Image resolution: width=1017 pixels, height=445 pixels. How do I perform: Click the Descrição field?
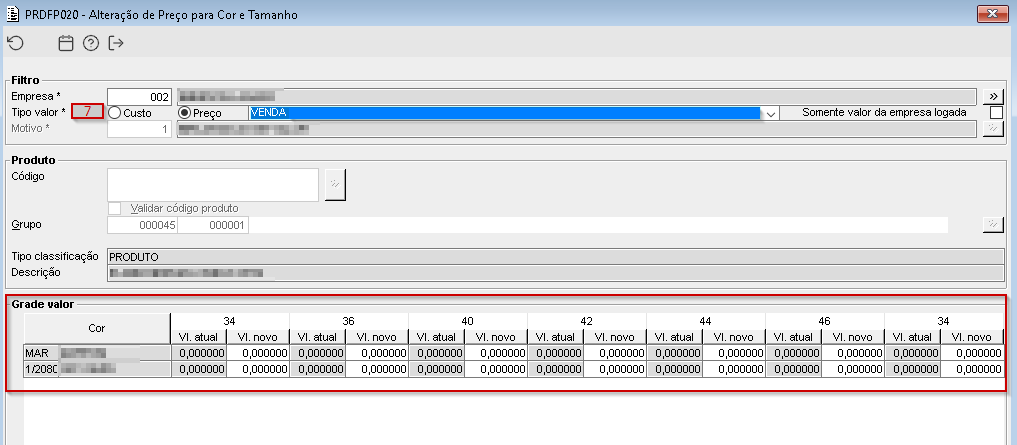(555, 272)
